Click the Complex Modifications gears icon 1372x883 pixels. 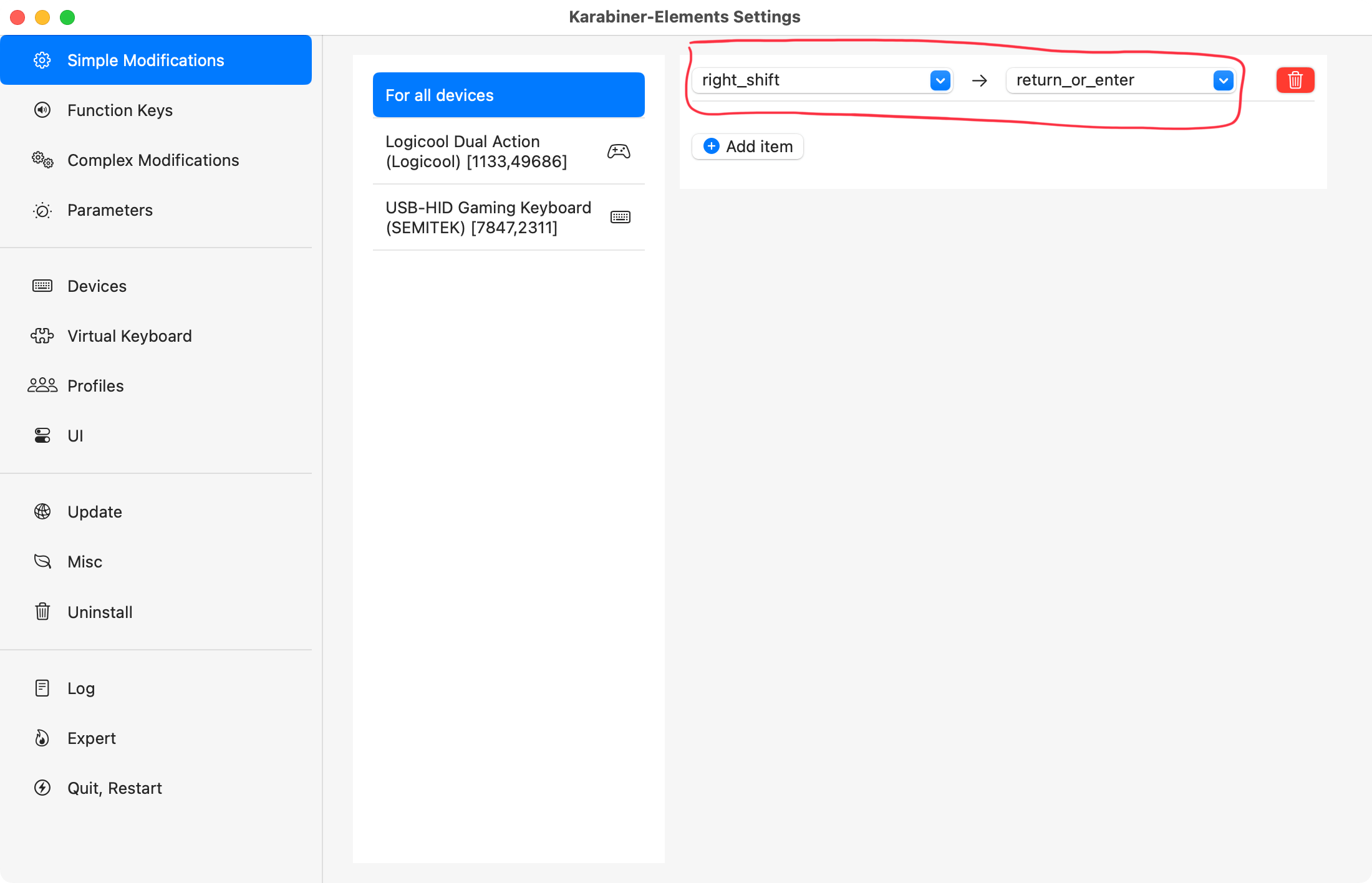tap(42, 160)
